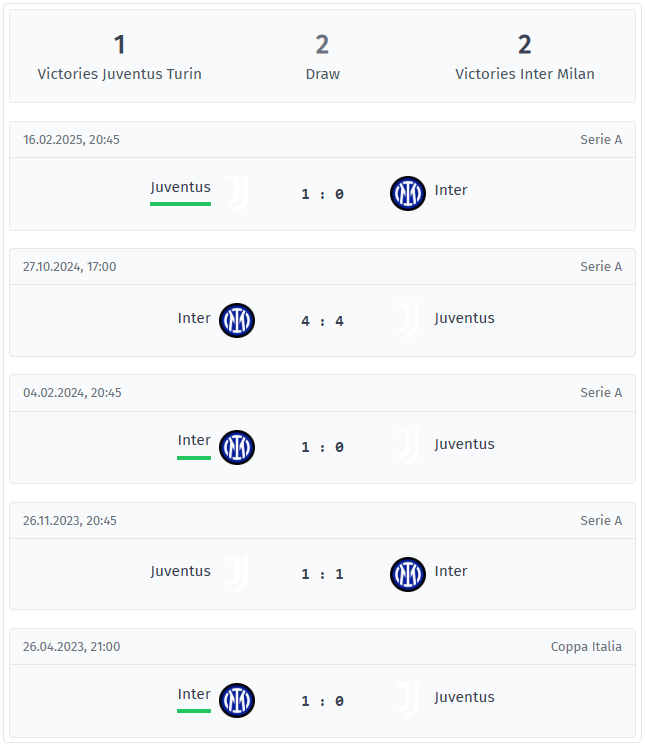This screenshot has height=748, width=646.
Task: Open the 1:1 score of the 26.11.2023 match
Action: [x=323, y=574]
